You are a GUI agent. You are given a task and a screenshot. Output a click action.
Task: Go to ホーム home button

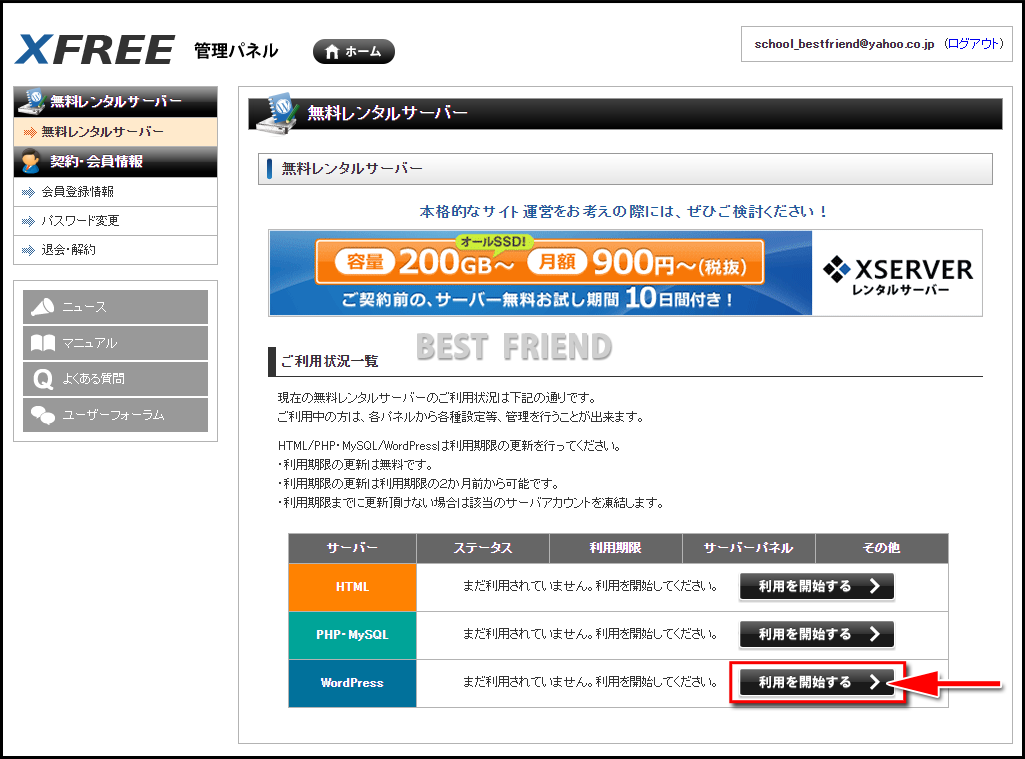354,51
